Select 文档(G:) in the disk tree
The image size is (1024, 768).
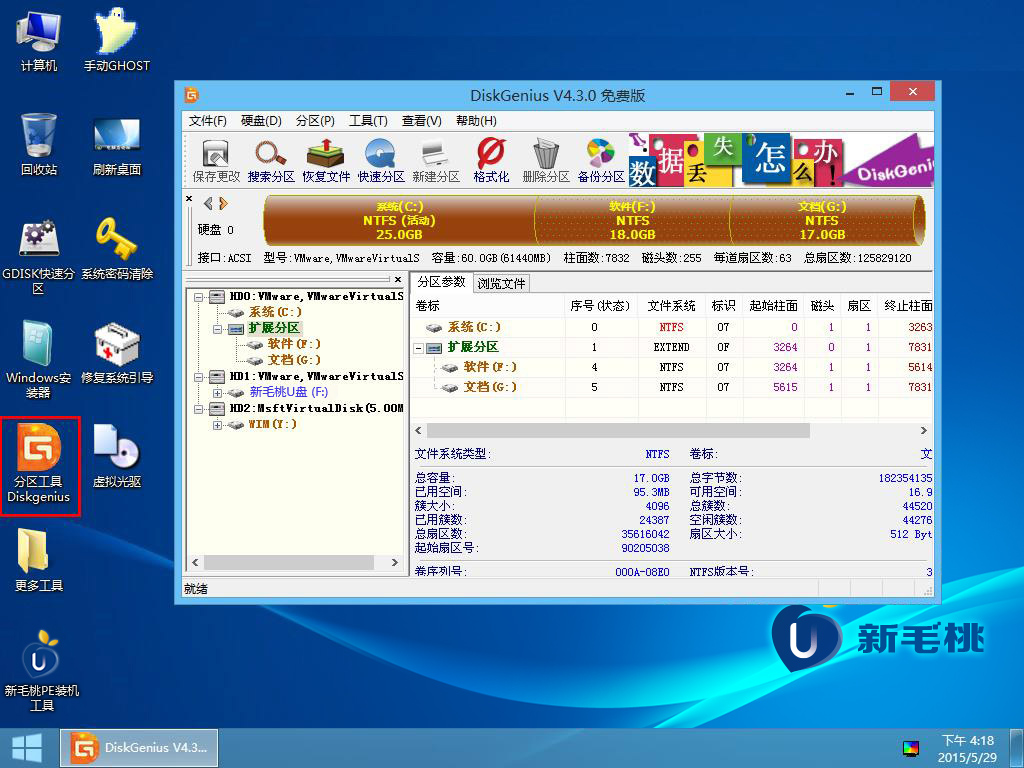tap(294, 360)
